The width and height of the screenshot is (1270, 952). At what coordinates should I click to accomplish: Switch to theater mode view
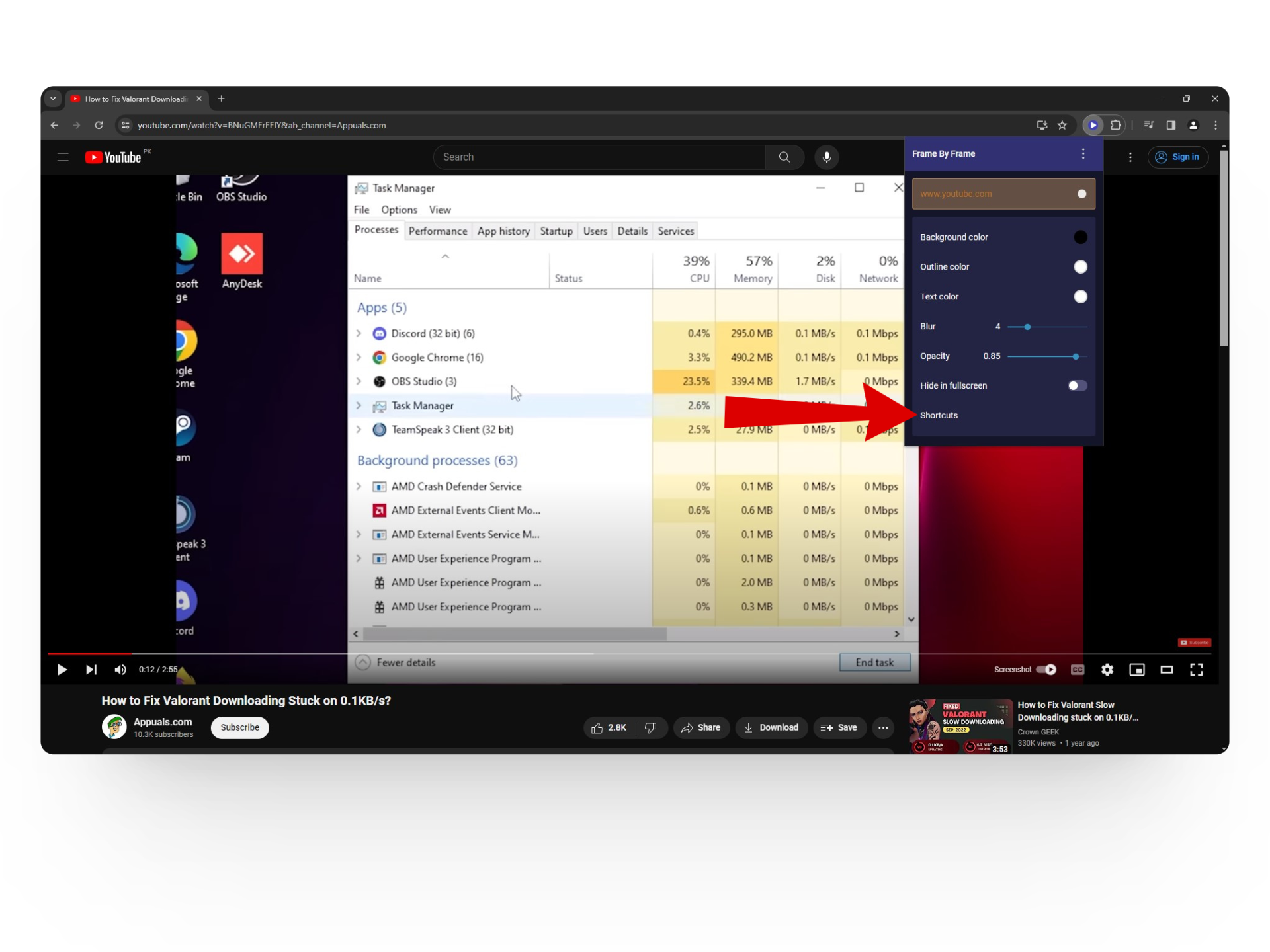pyautogui.click(x=1166, y=670)
